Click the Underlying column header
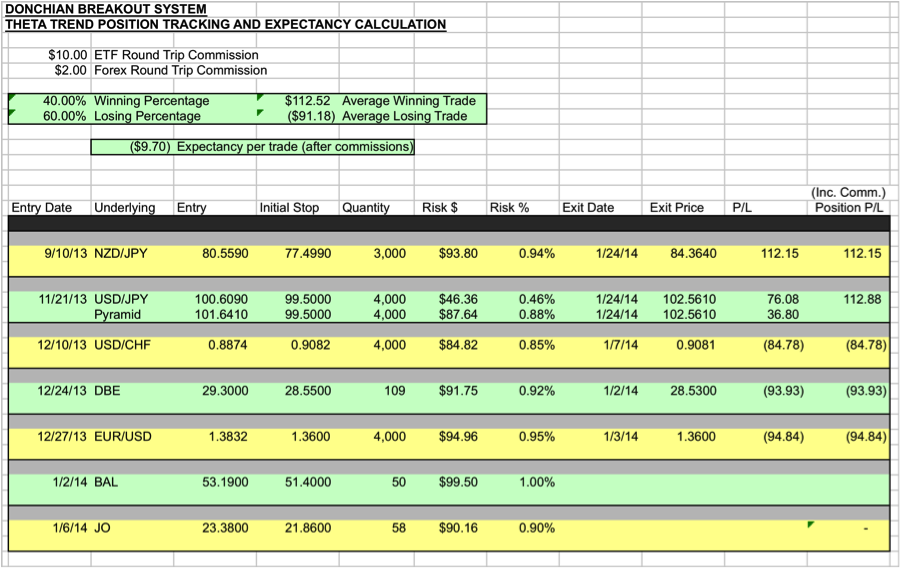Image resolution: width=901 pixels, height=568 pixels. [125, 208]
